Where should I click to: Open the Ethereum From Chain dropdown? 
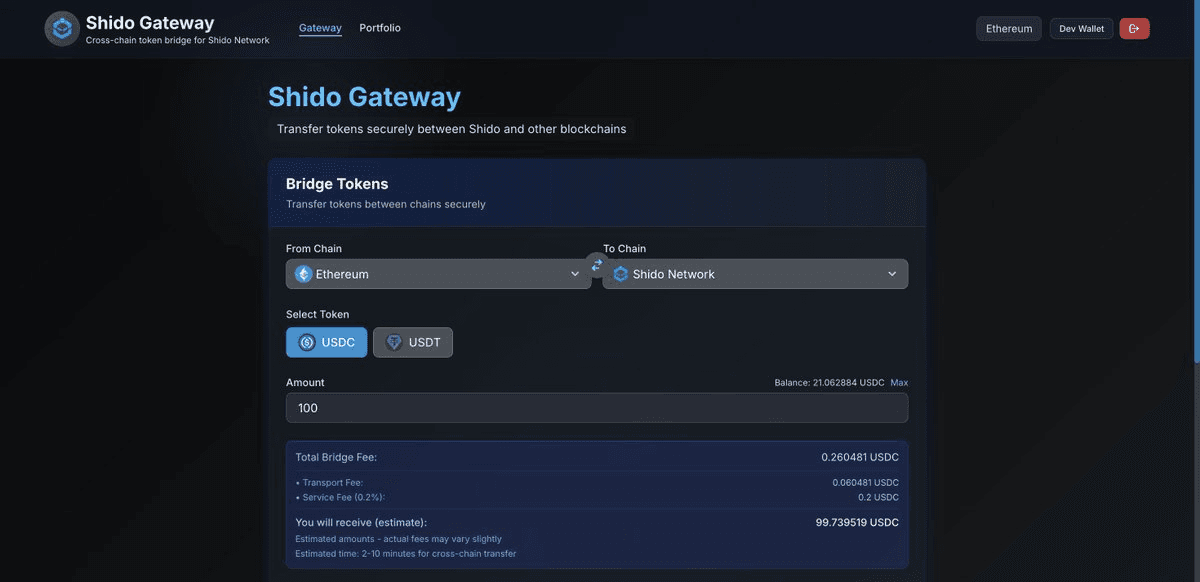click(x=439, y=274)
